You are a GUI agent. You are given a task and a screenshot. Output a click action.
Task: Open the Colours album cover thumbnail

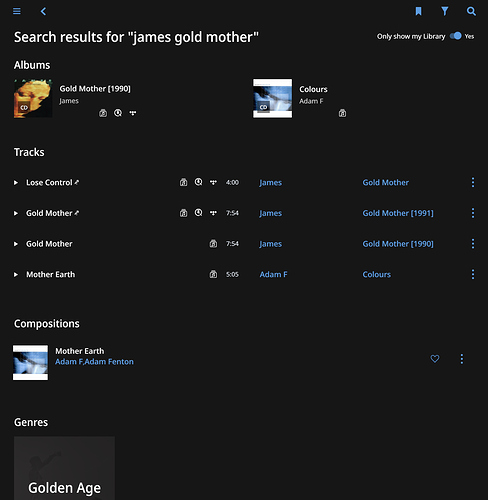[x=272, y=98]
